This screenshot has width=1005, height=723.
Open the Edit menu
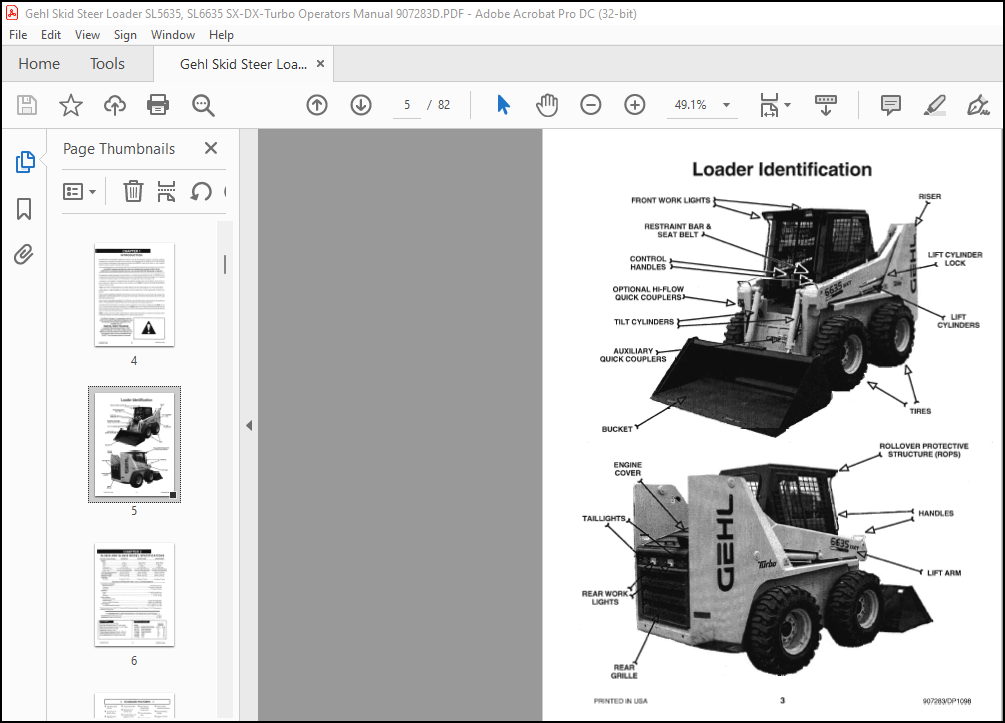(51, 35)
